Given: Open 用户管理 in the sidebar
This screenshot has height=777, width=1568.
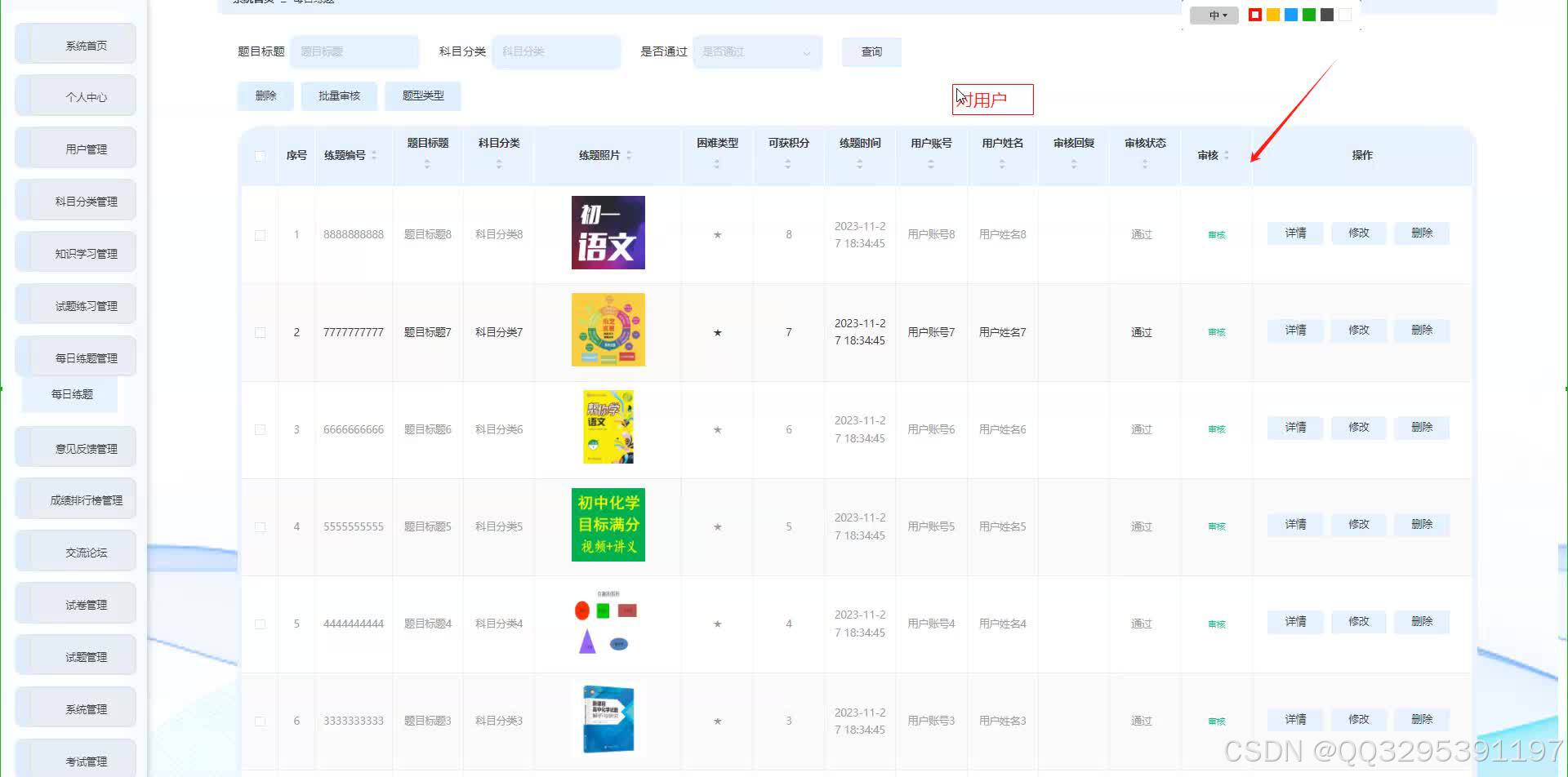Looking at the screenshot, I should point(85,147).
